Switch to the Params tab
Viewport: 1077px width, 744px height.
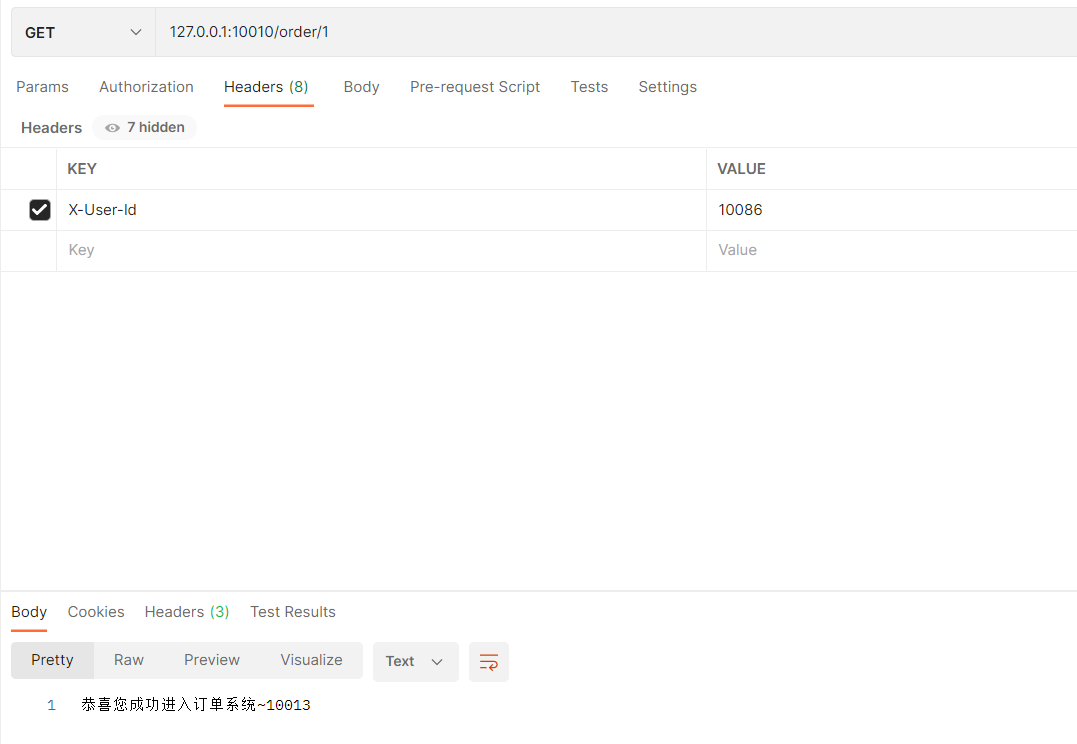43,87
